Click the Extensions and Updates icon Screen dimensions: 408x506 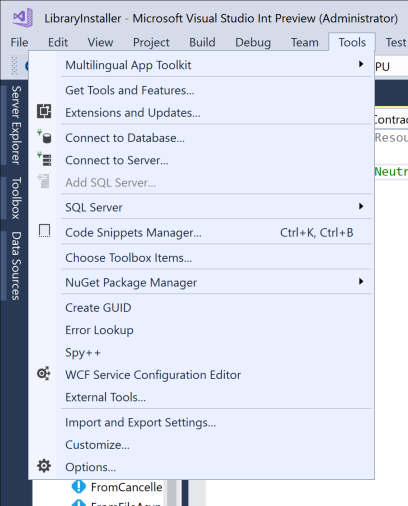pos(44,111)
